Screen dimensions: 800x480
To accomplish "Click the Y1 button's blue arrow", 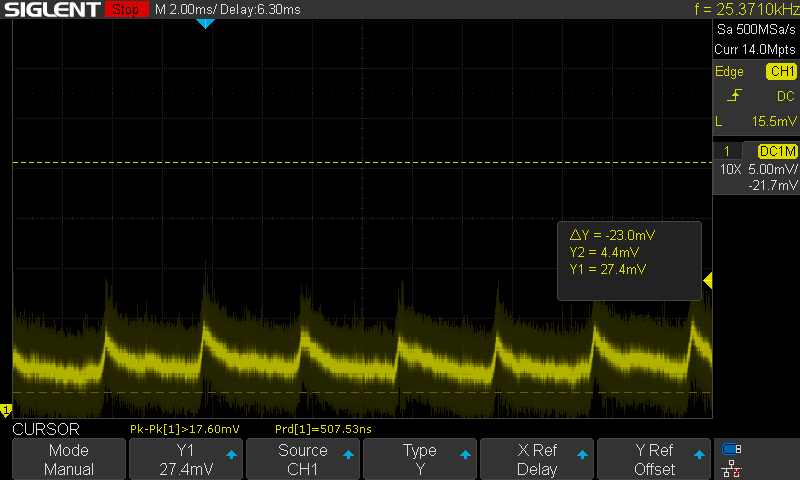I will tap(231, 454).
